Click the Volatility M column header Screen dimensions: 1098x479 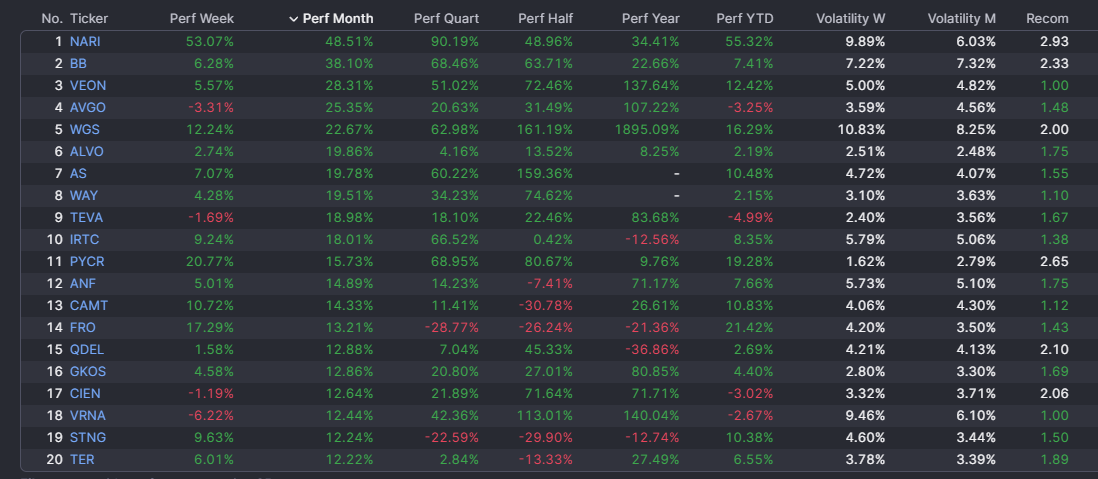(961, 19)
